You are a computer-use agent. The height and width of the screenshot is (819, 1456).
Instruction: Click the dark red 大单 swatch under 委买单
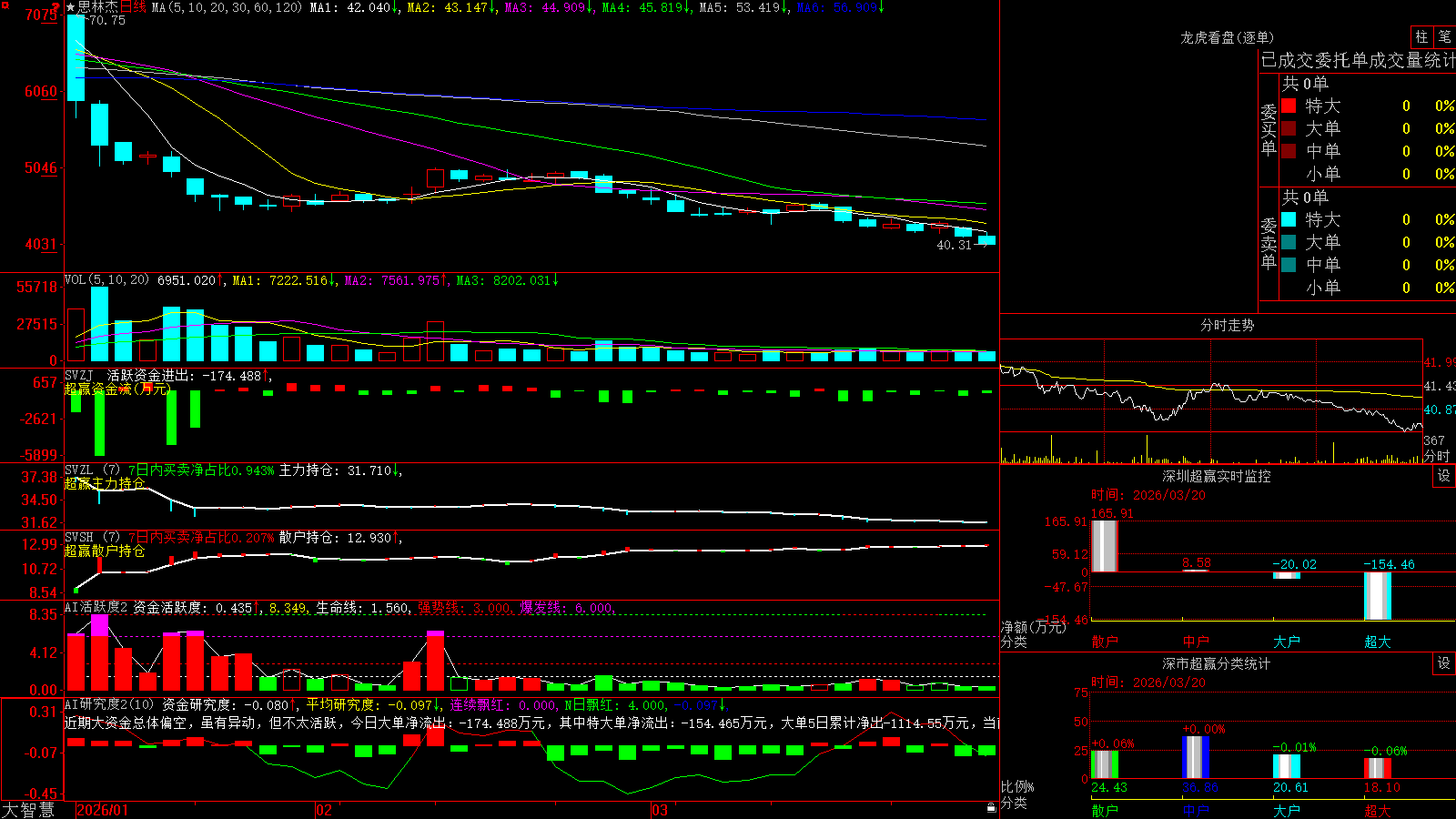tap(1289, 128)
